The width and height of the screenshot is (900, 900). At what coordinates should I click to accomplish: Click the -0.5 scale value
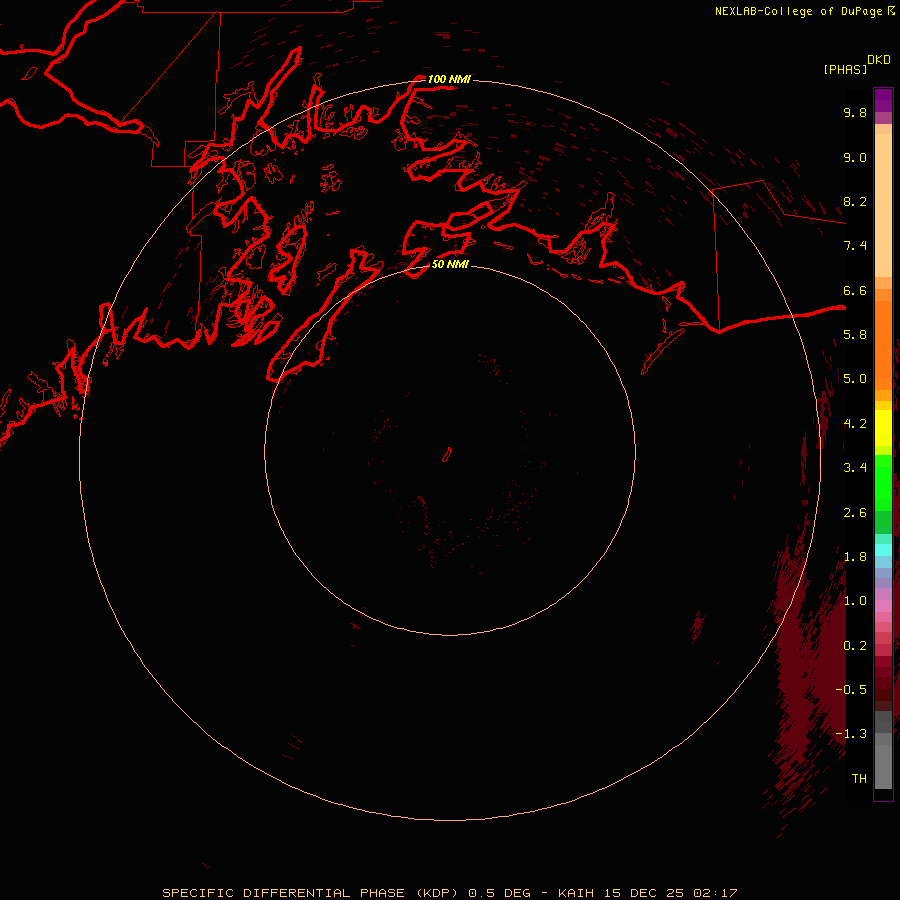coord(851,690)
